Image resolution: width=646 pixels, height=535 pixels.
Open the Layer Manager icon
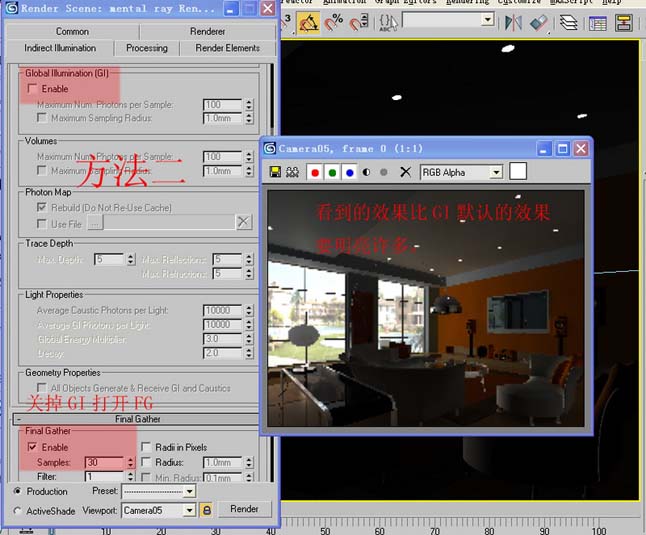tap(569, 23)
